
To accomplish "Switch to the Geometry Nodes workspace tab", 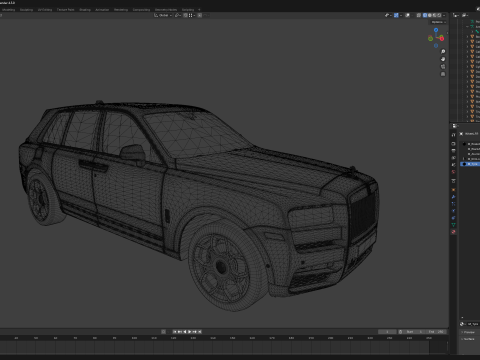I will [x=166, y=10].
